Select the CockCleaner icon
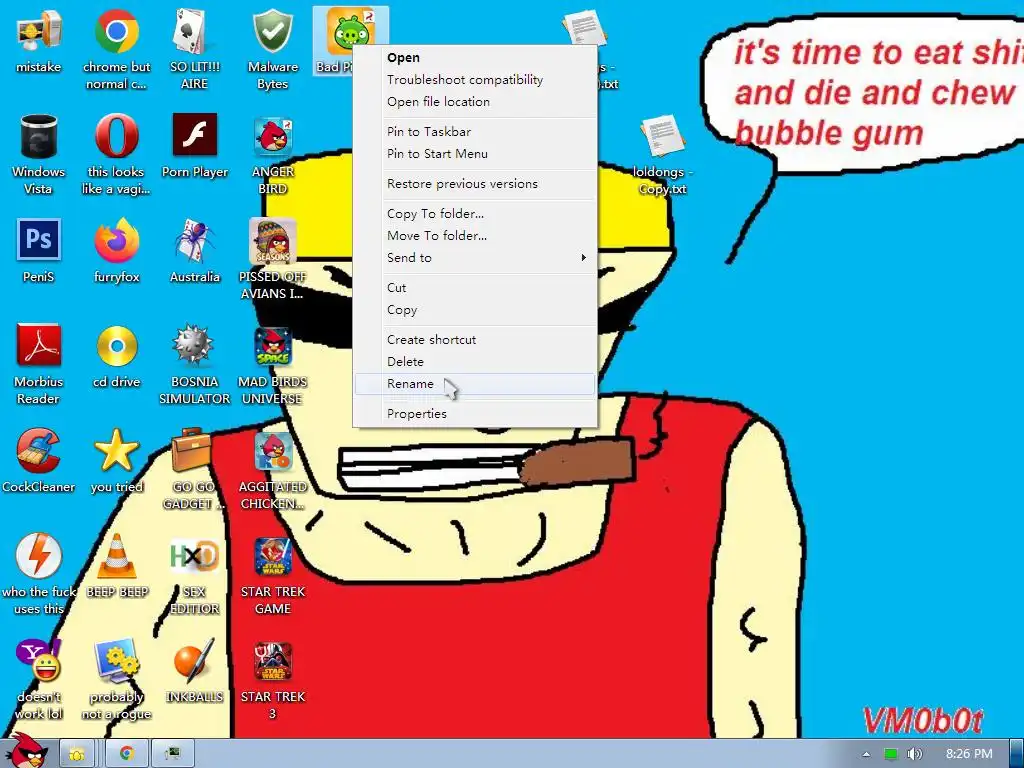The height and width of the screenshot is (768, 1024). (x=39, y=461)
